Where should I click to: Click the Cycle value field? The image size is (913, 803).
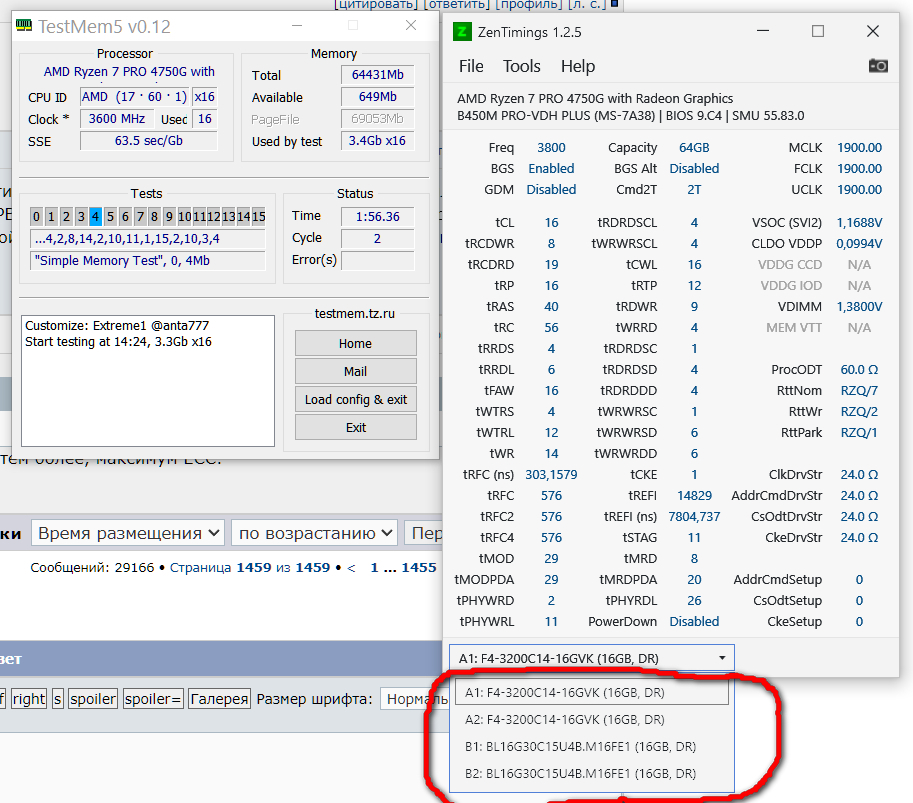click(377, 239)
